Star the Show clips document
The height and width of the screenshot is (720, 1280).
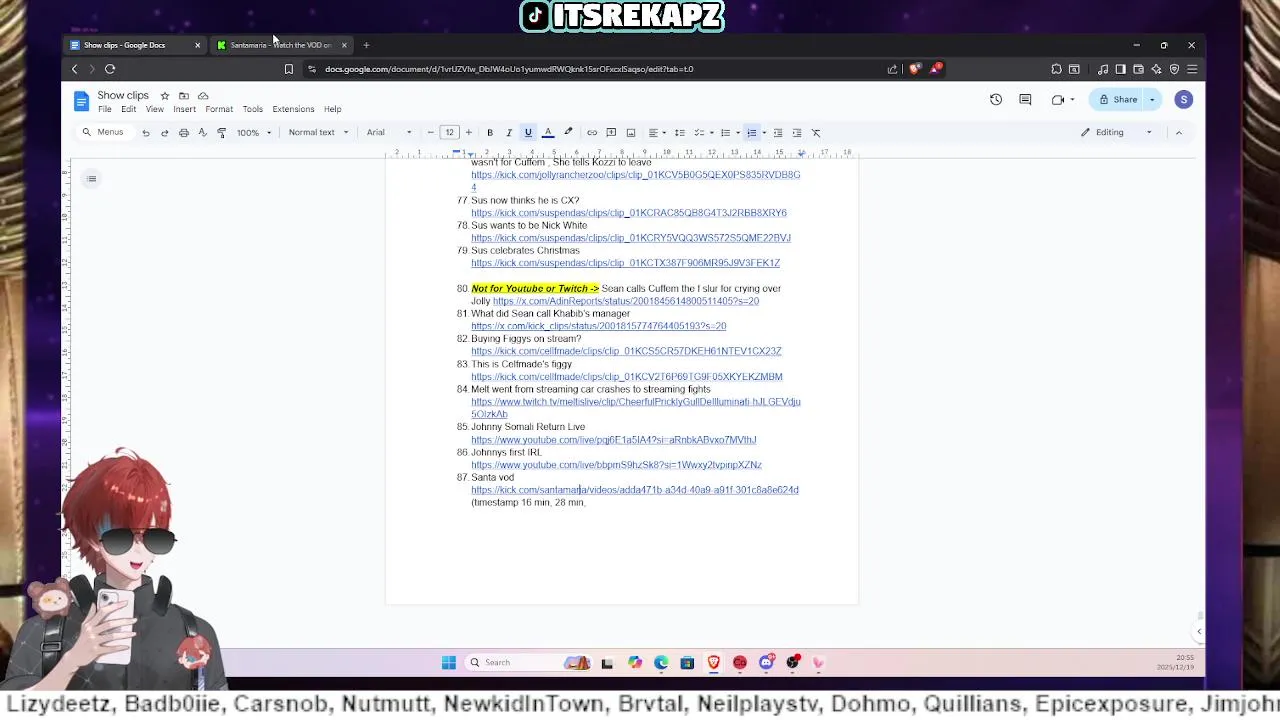pyautogui.click(x=165, y=96)
